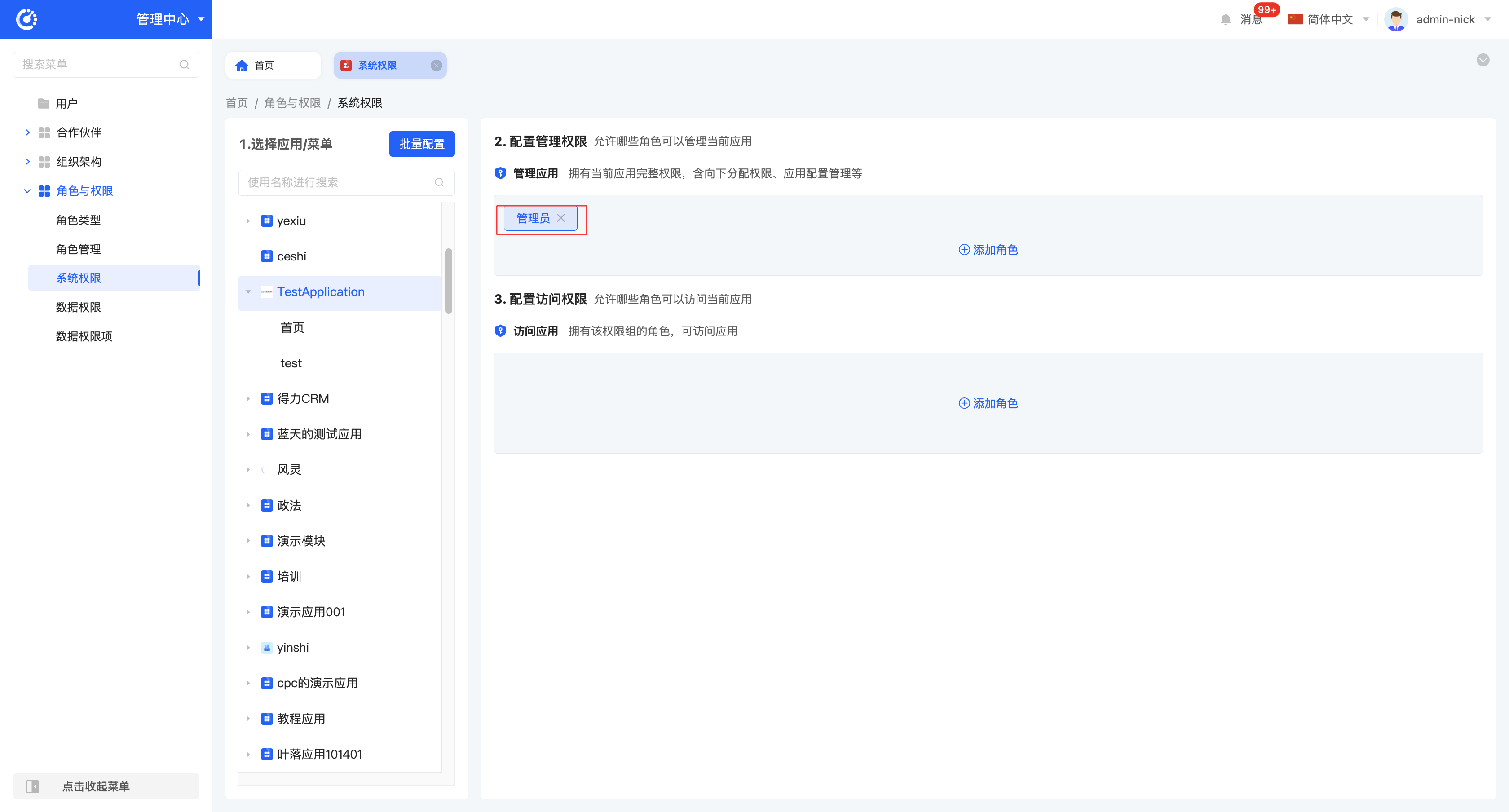
Task: Click the 教程应用 app icon
Action: tap(266, 719)
